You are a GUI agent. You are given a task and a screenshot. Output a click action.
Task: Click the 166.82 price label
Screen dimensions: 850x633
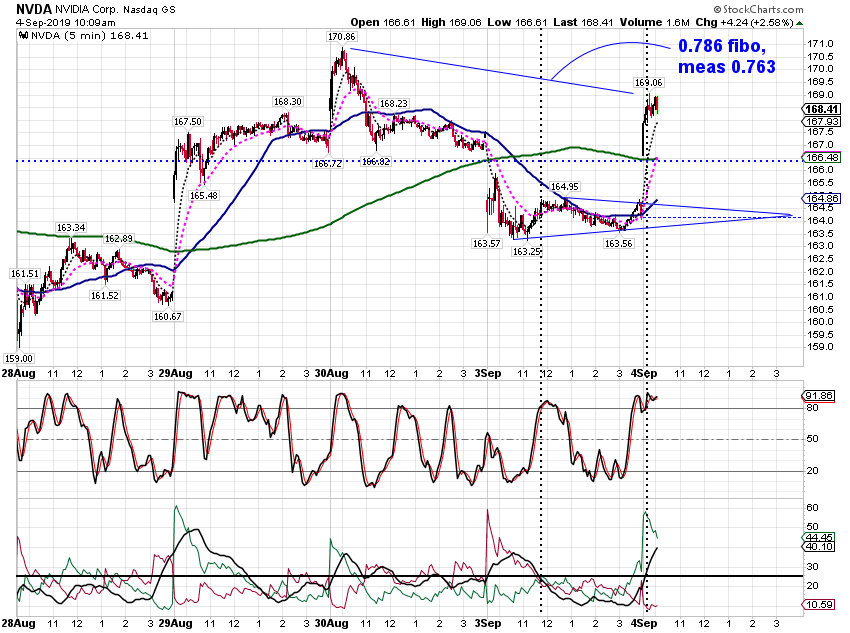(x=376, y=162)
